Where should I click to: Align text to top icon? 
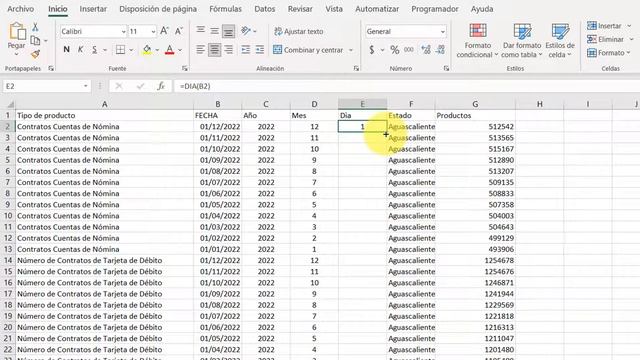pos(200,31)
